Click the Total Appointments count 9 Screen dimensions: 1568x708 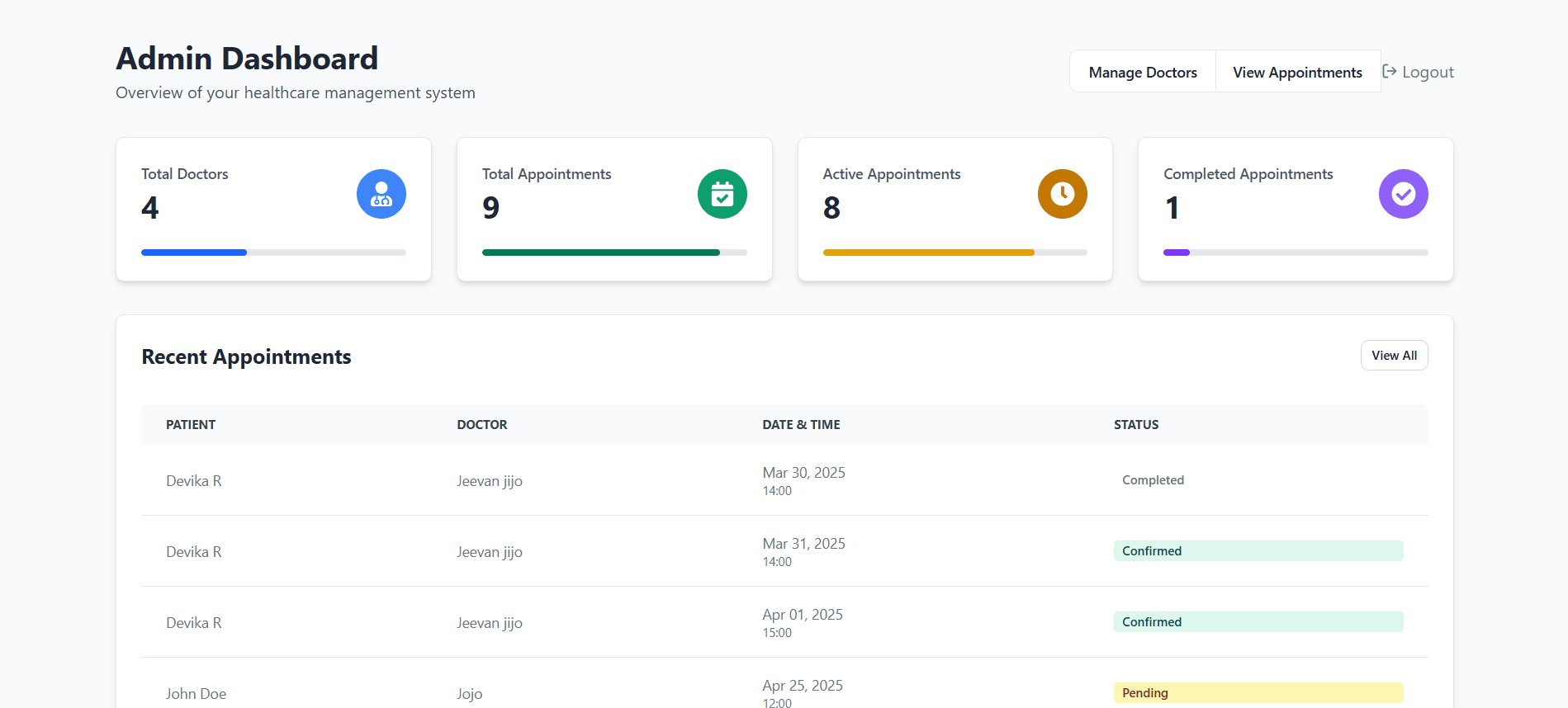coord(491,208)
